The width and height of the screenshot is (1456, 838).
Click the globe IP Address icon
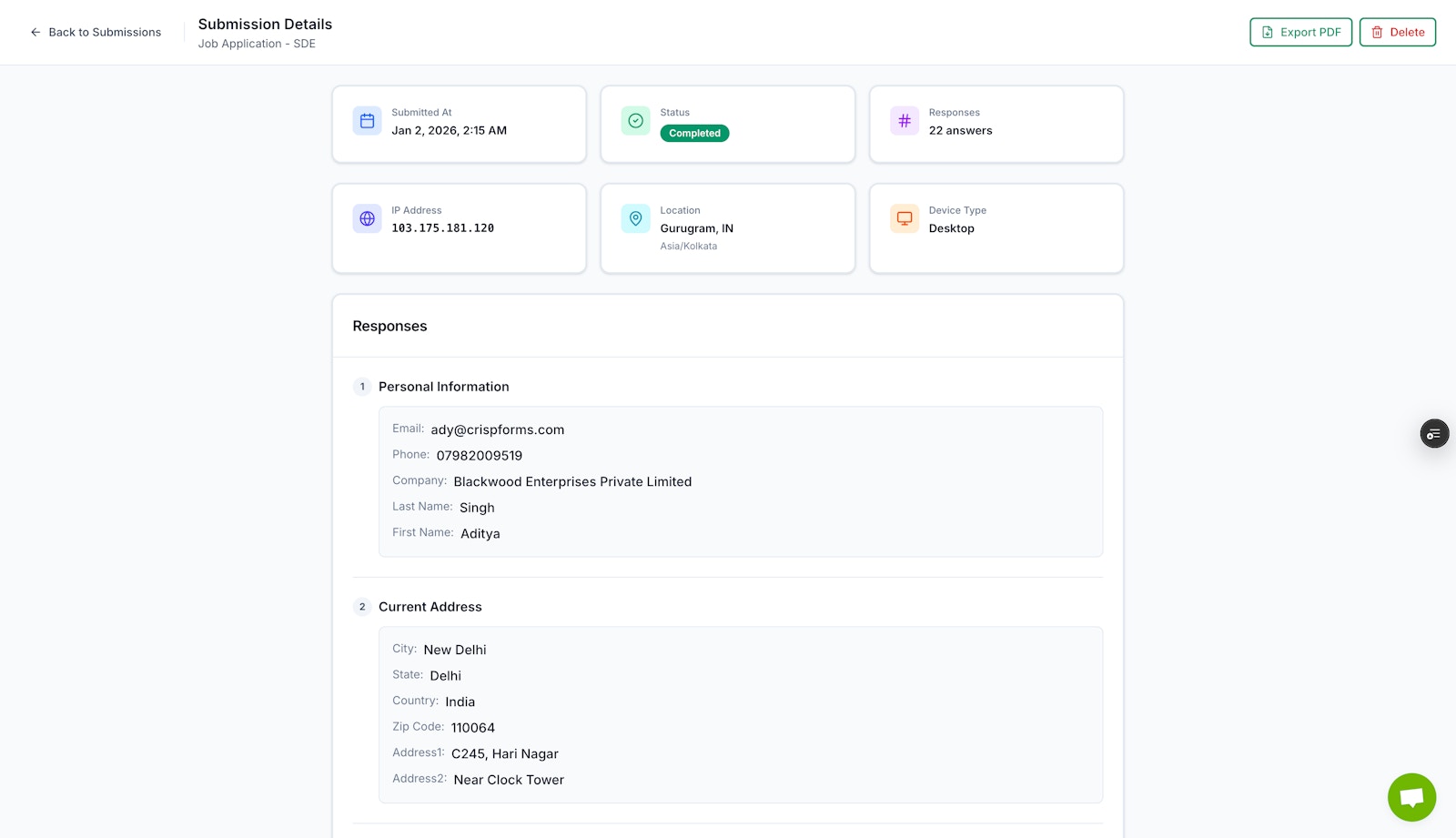click(368, 218)
